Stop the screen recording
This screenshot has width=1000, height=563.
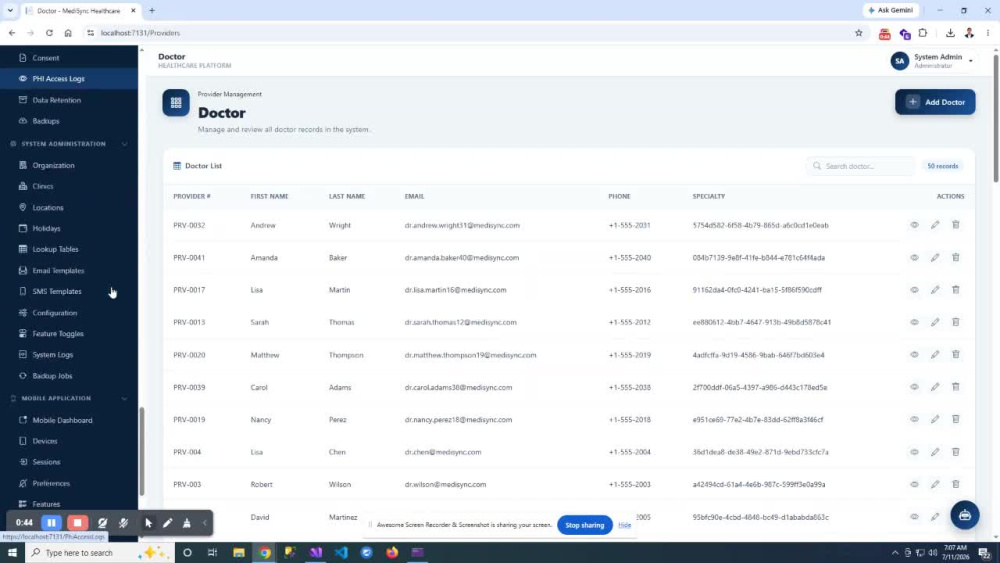pos(77,523)
